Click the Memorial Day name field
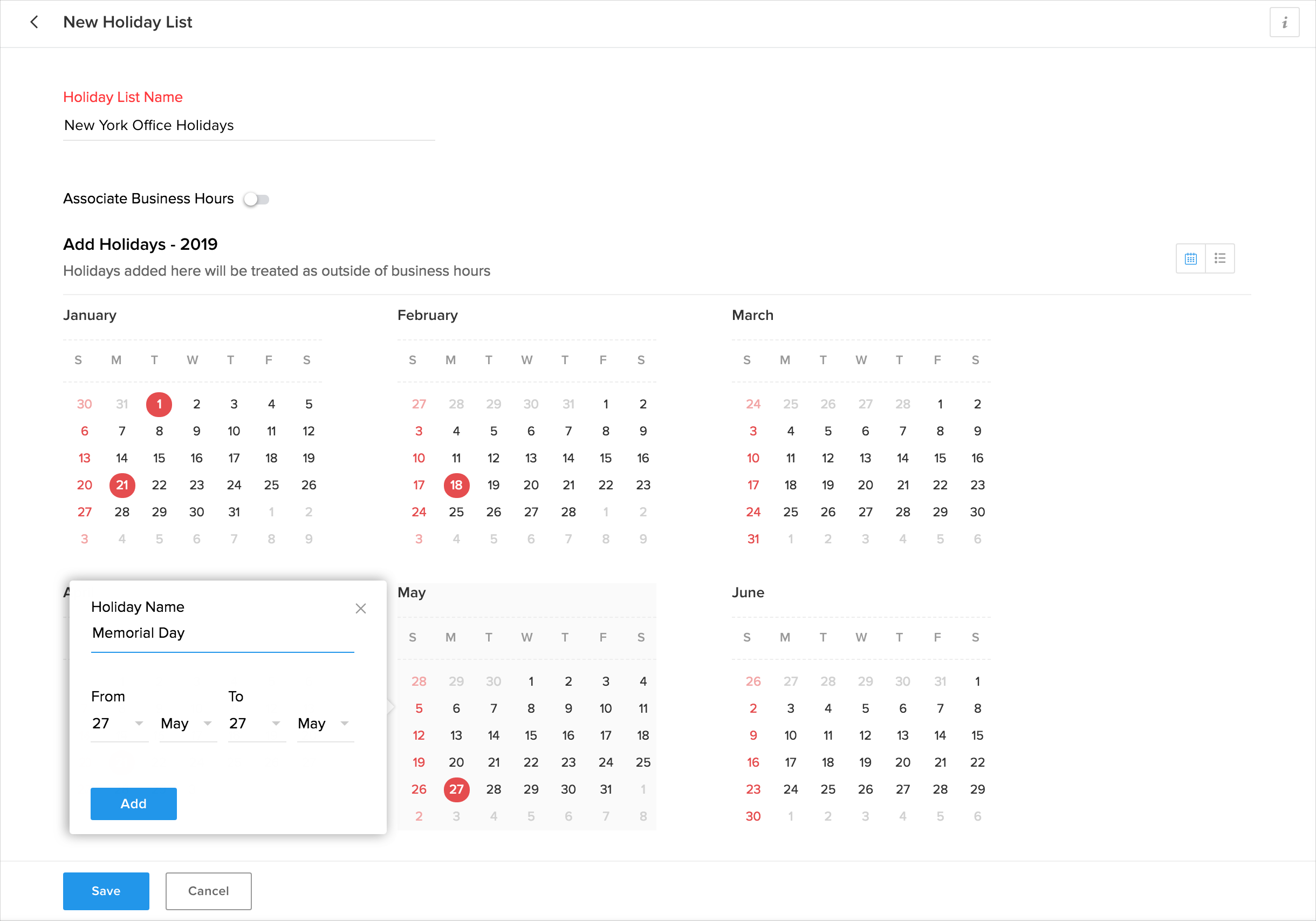1316x921 pixels. 222,633
